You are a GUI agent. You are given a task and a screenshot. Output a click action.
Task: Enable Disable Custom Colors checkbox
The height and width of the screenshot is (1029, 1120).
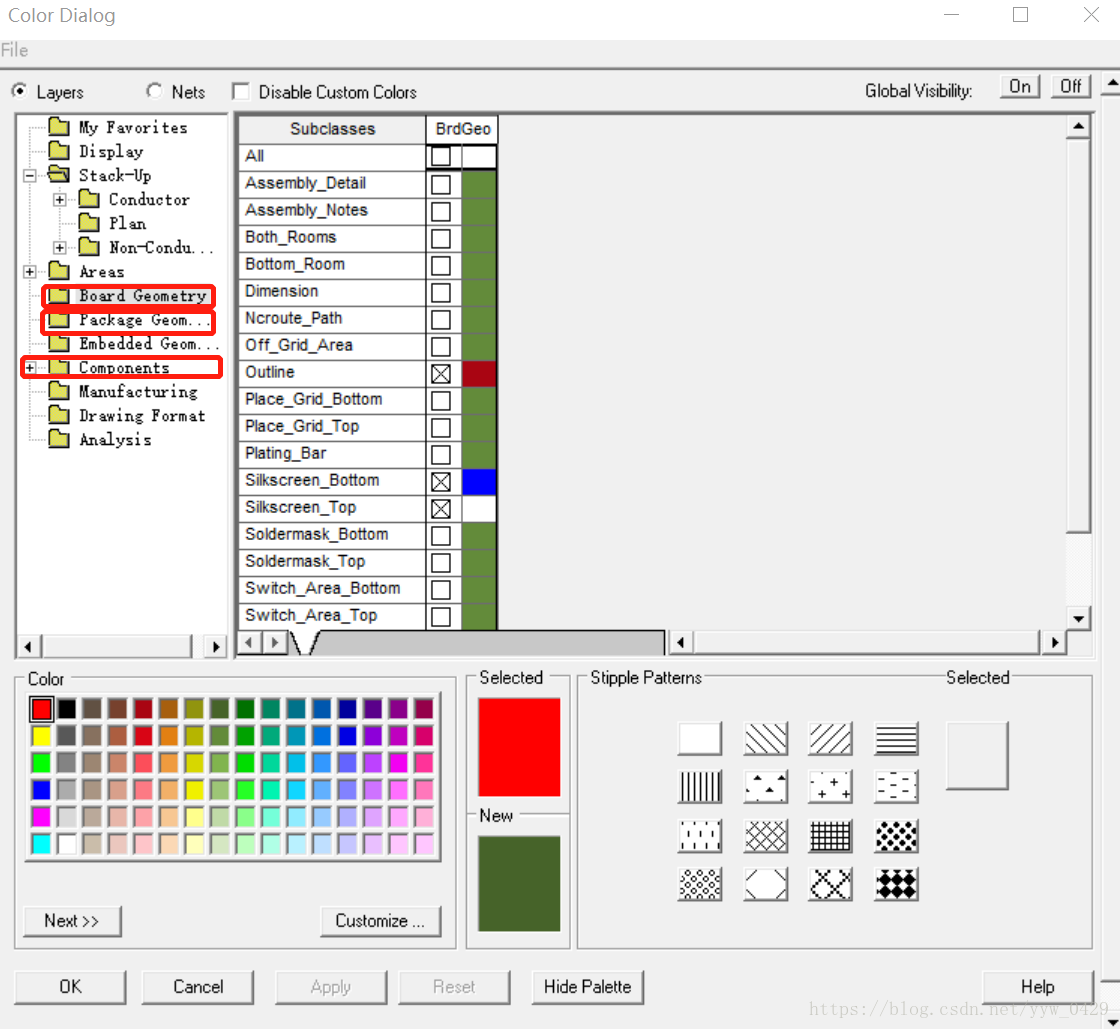click(241, 92)
